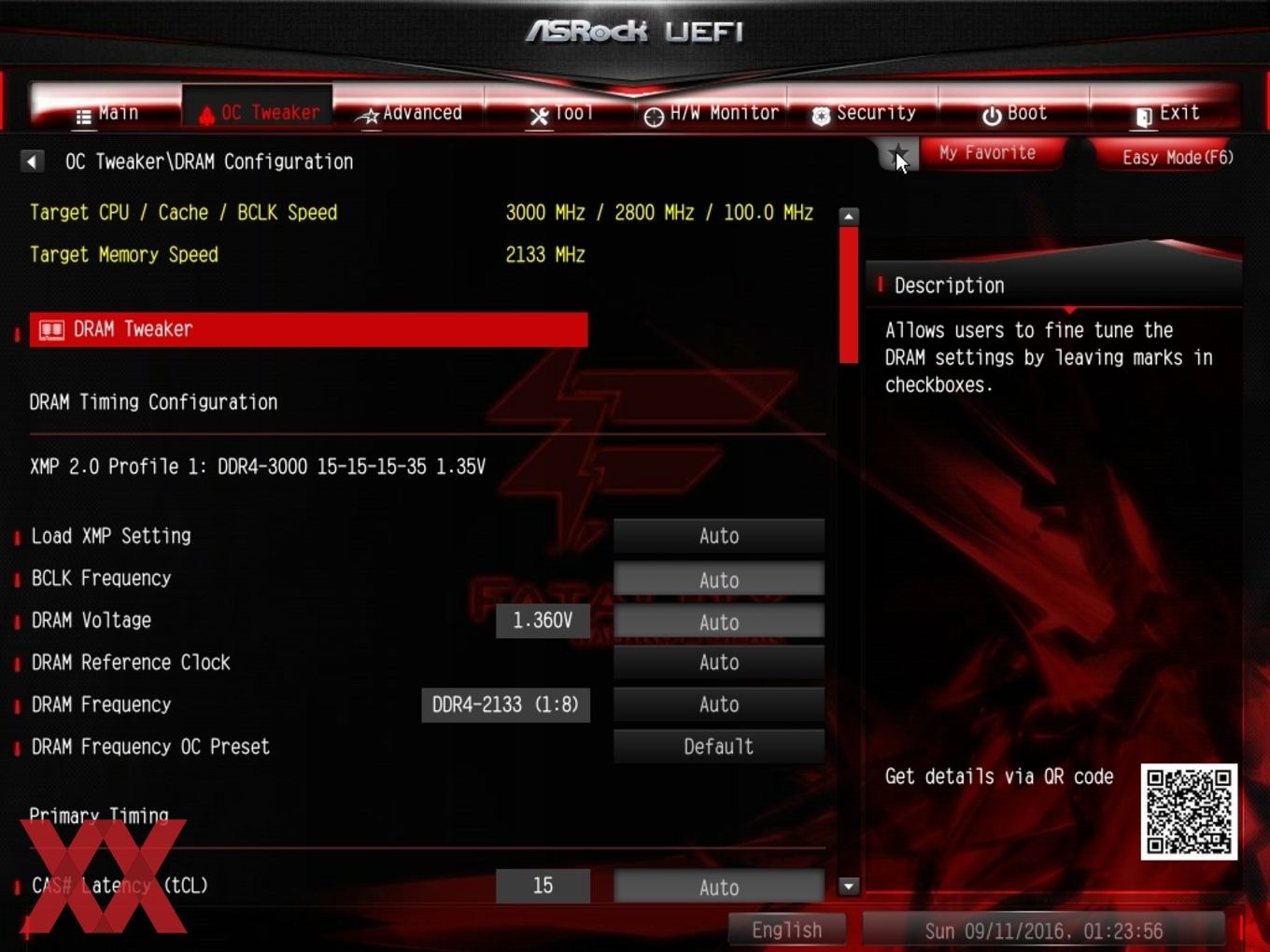Click the H/W Monitor gauge icon

point(654,117)
